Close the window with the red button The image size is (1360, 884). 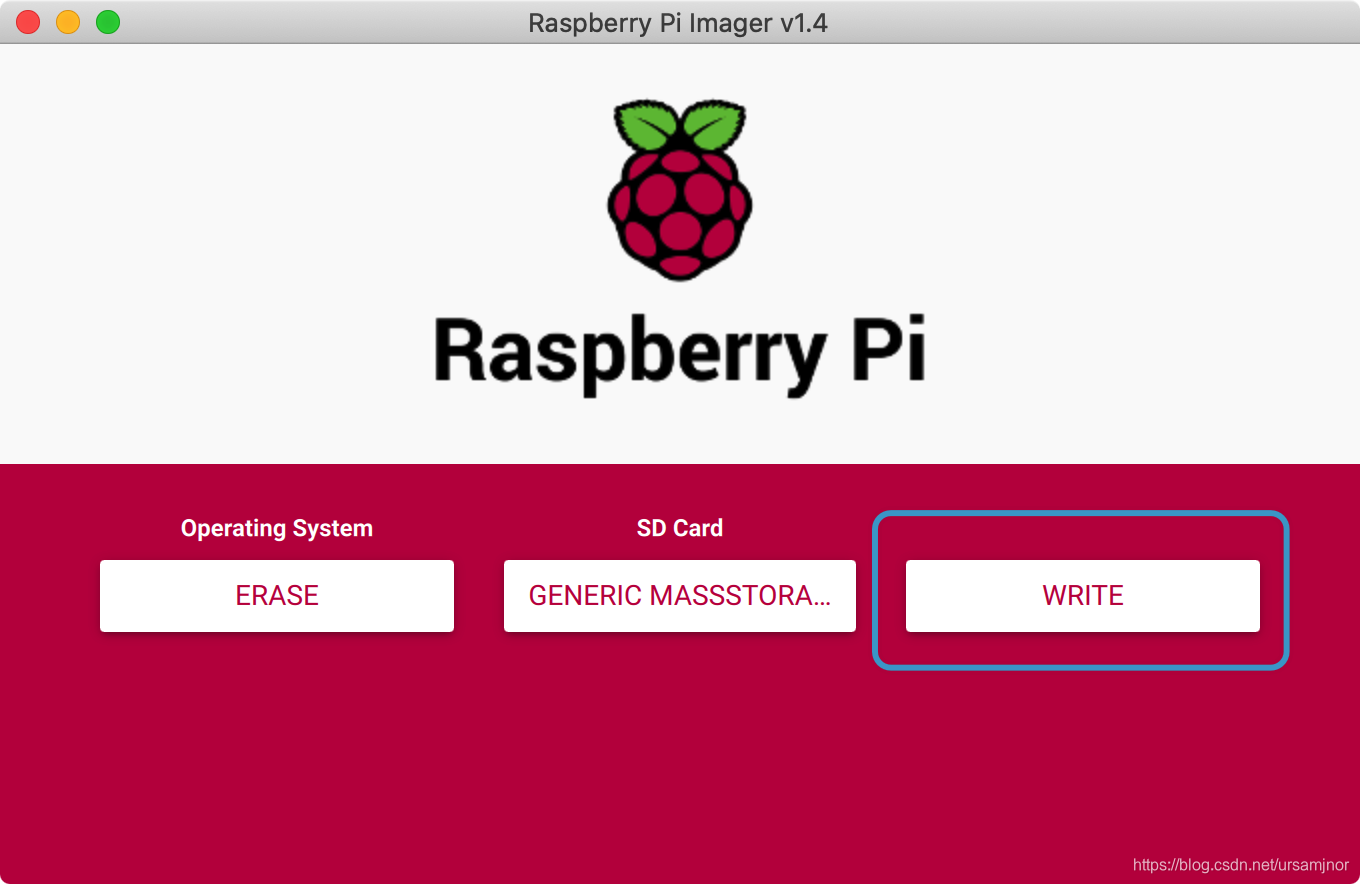tap(28, 22)
